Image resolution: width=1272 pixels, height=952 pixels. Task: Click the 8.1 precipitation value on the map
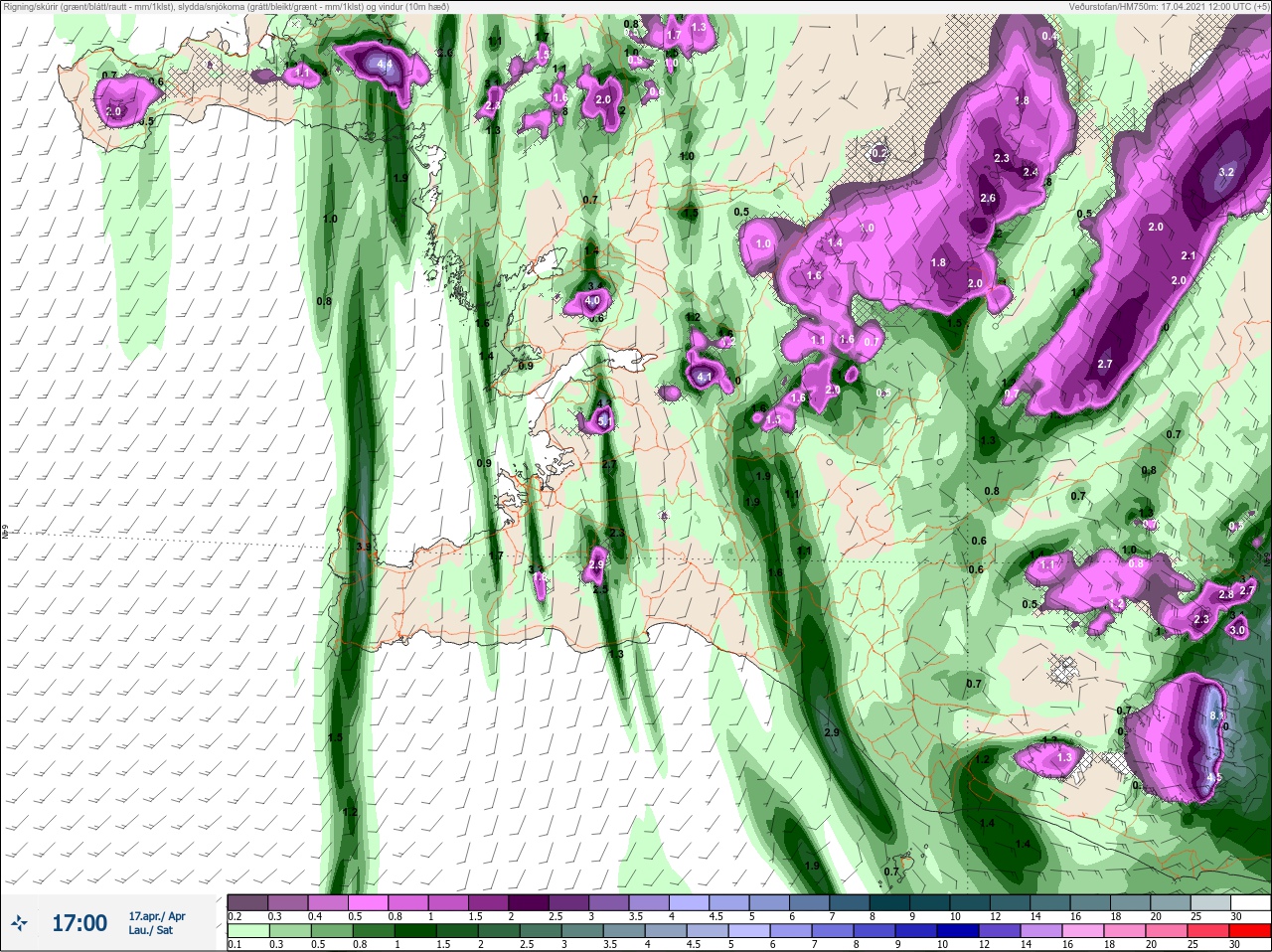click(1218, 715)
